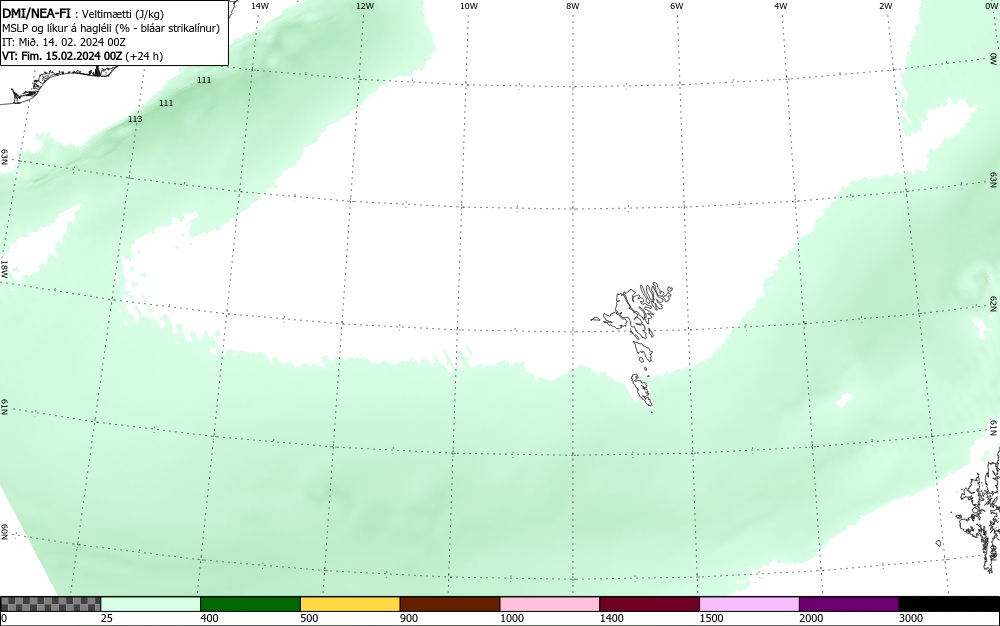This screenshot has width=1000, height=626.
Task: Click the legend value "3000"
Action: point(911,618)
